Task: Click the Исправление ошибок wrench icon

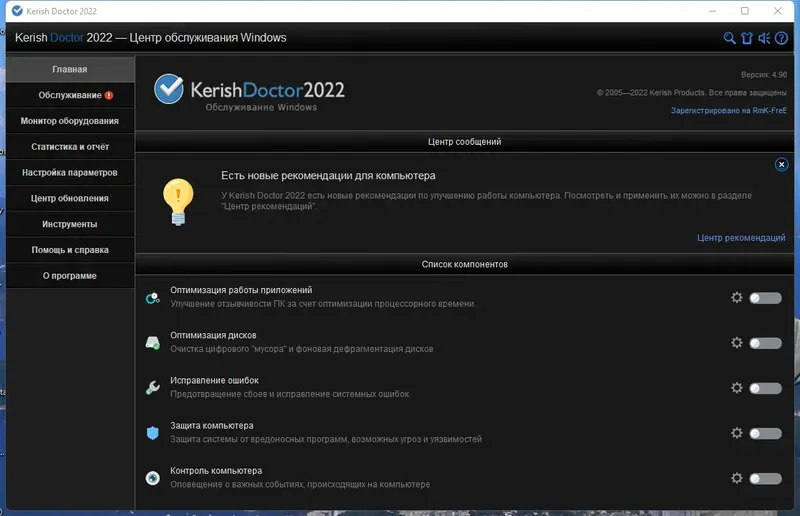Action: [153, 388]
